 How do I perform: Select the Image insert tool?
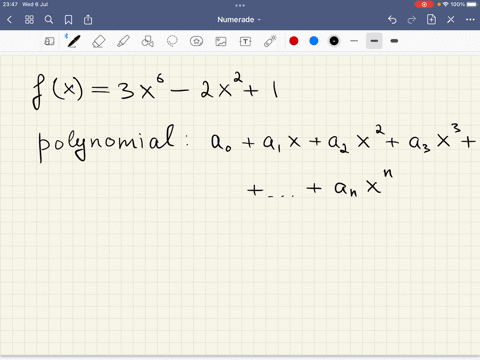tap(221, 41)
